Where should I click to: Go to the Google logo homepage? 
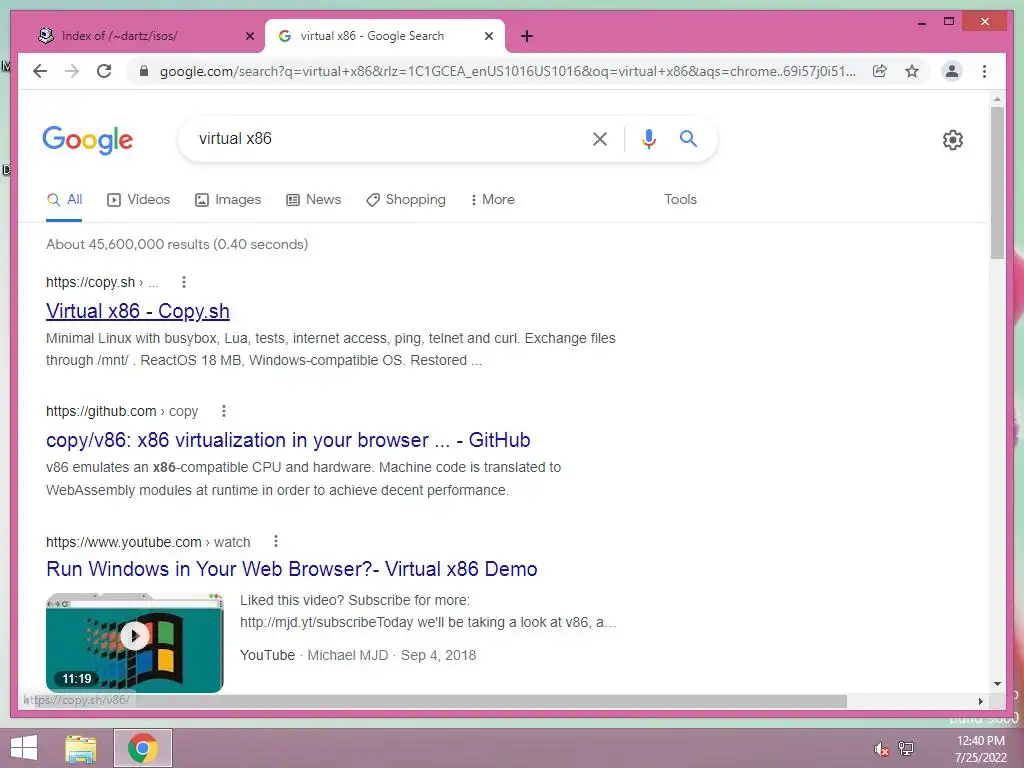click(x=88, y=140)
